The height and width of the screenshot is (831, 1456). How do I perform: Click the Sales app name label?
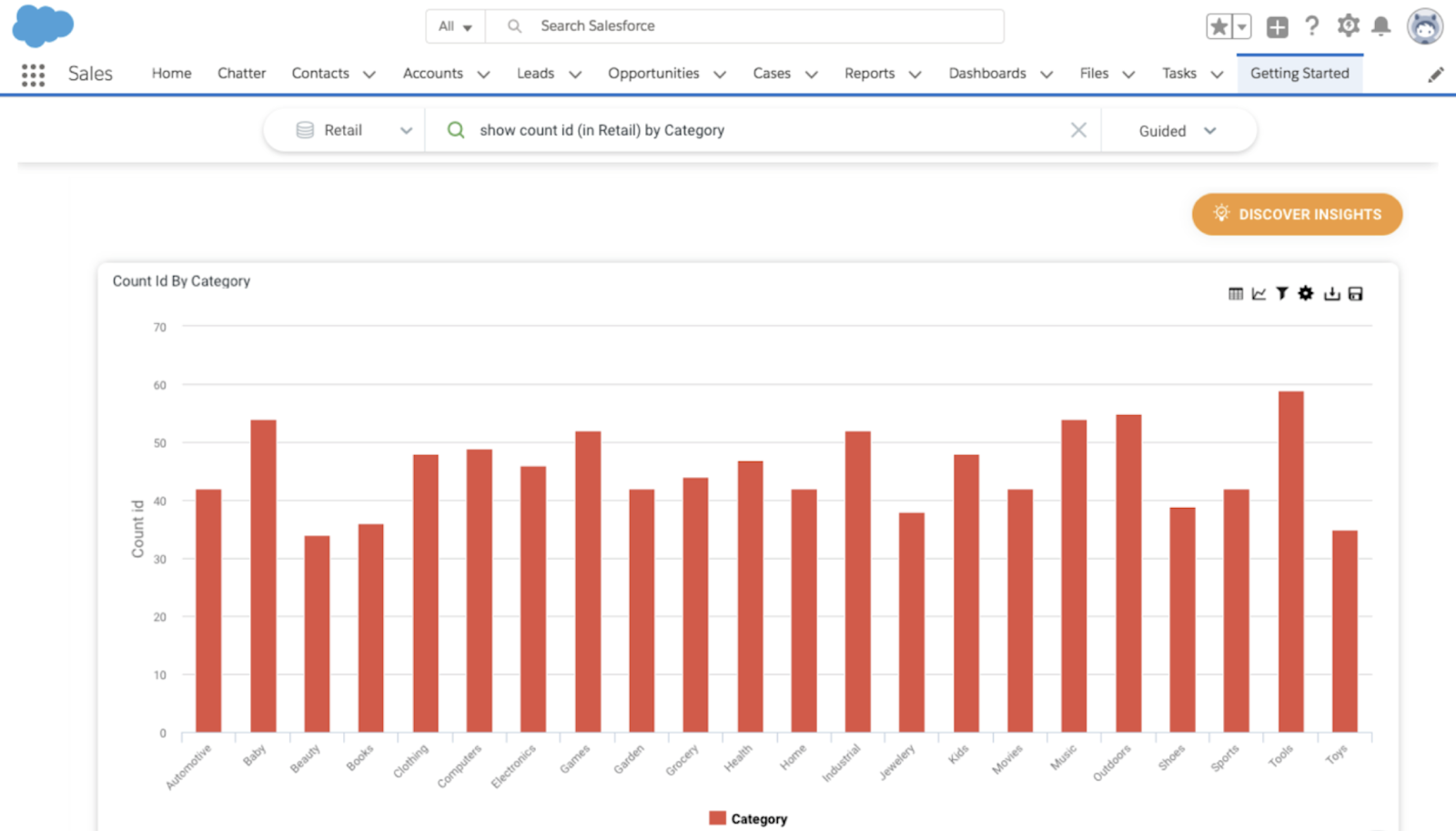[x=90, y=74]
